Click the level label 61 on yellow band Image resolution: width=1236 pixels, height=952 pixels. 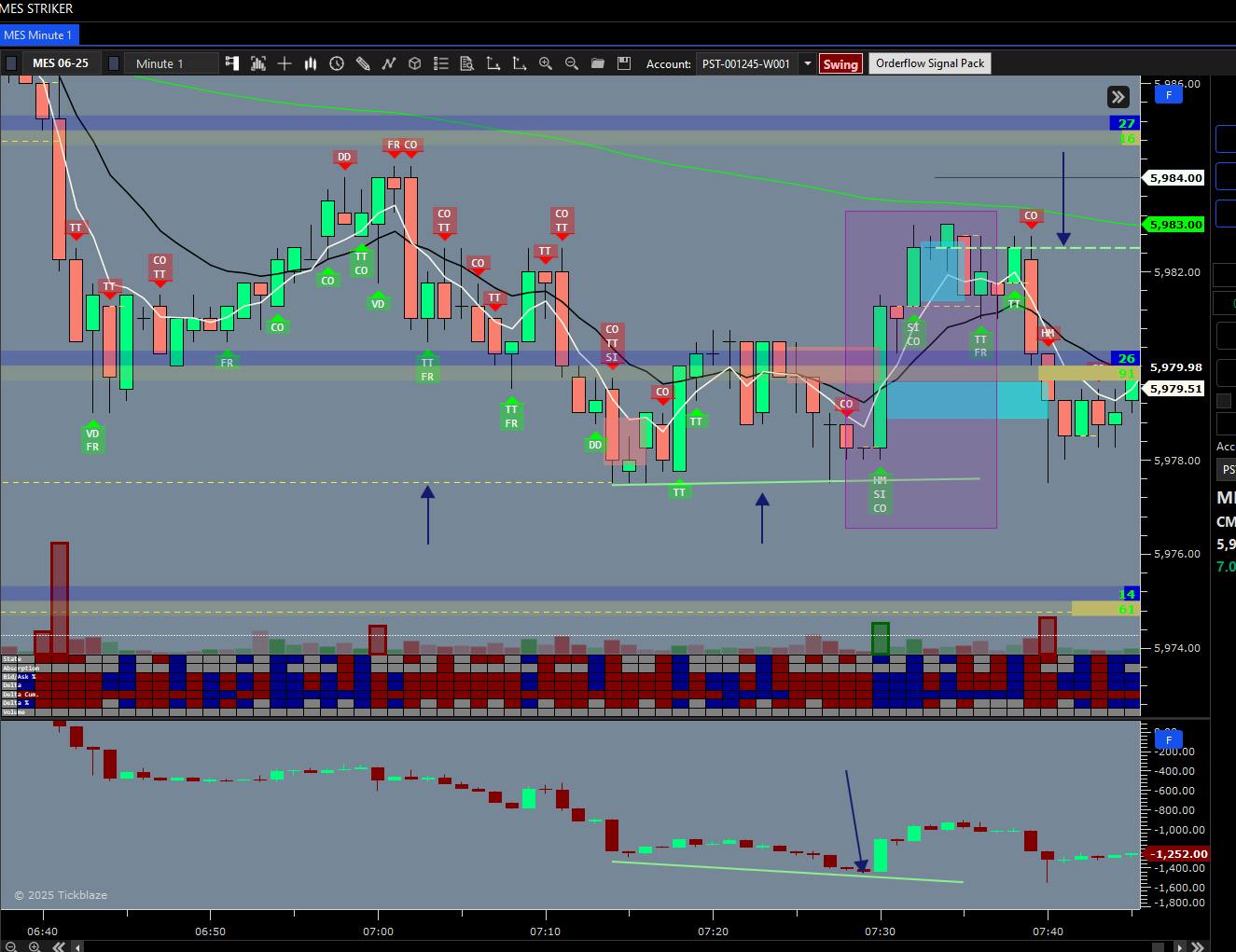pyautogui.click(x=1127, y=609)
